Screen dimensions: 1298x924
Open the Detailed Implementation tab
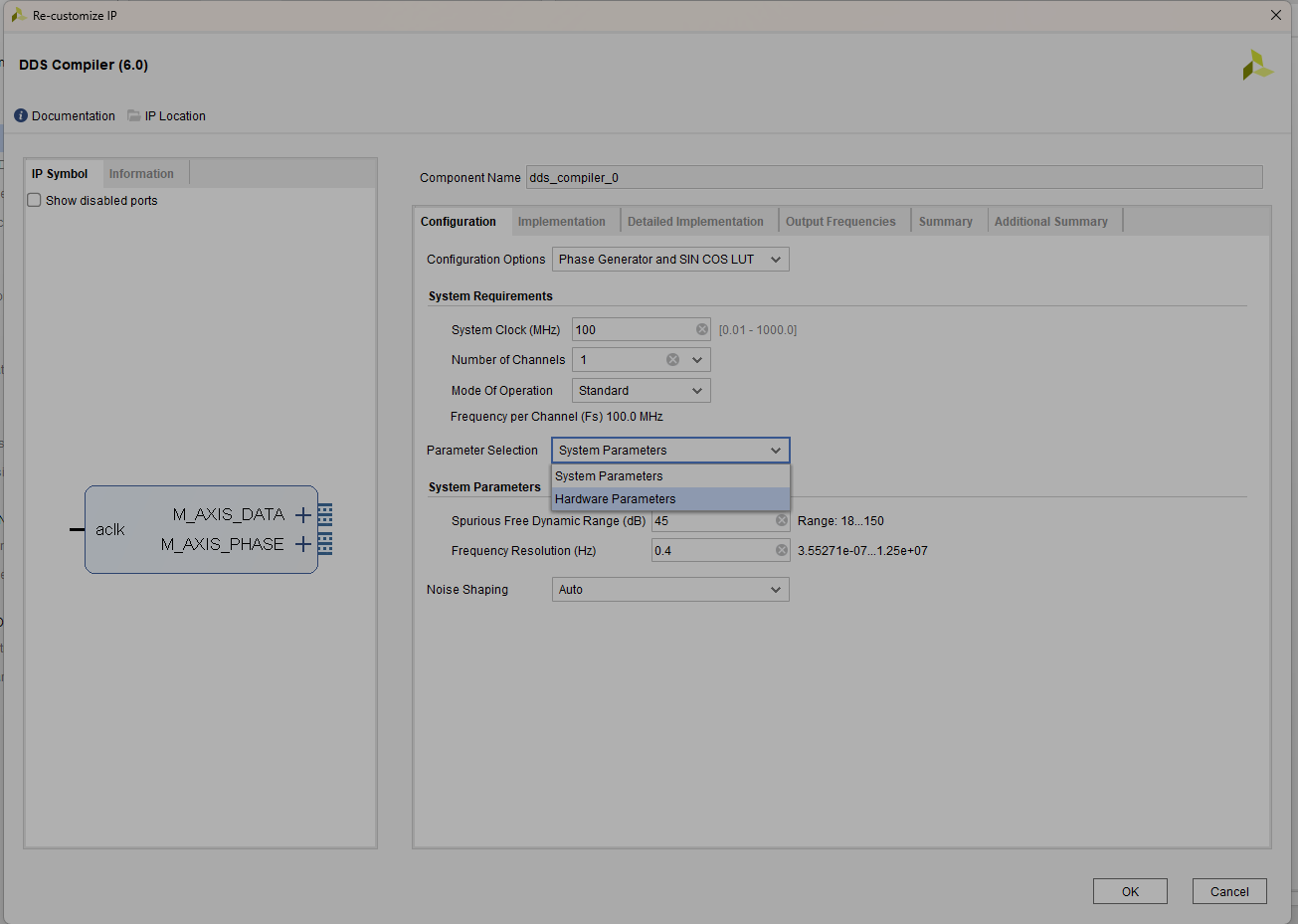[x=695, y=222]
